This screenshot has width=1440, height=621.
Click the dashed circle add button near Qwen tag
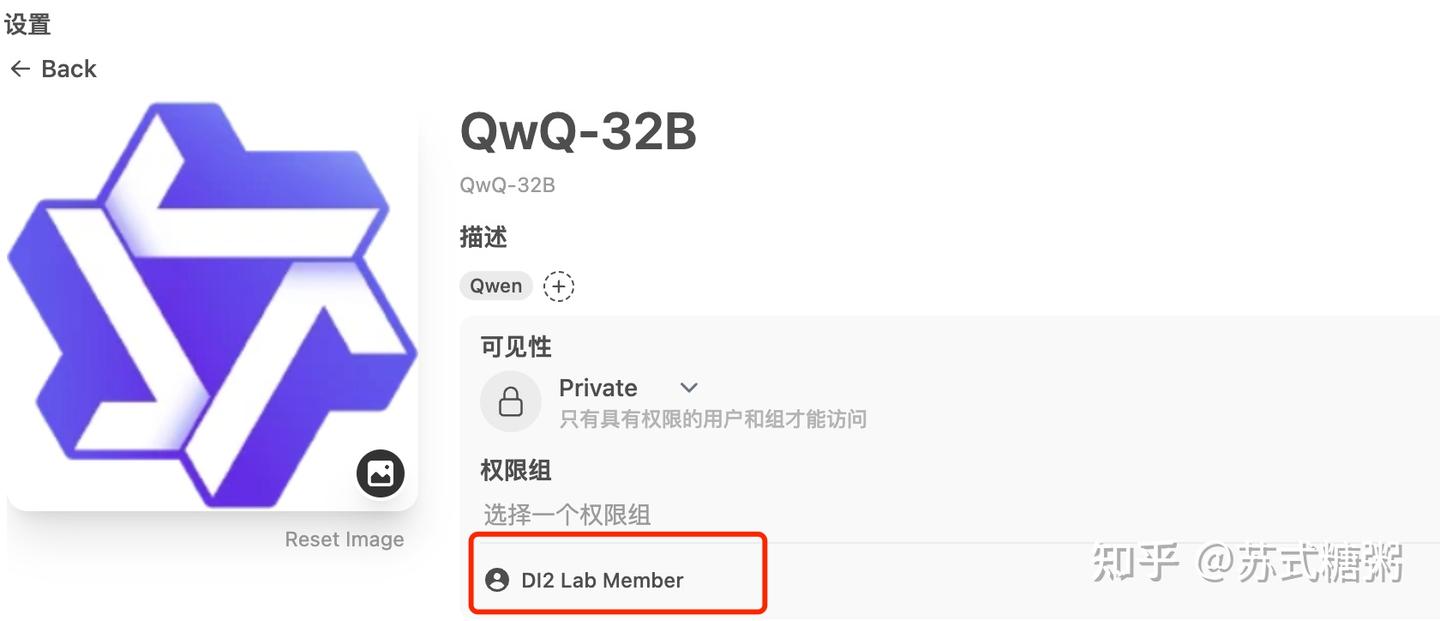[558, 286]
